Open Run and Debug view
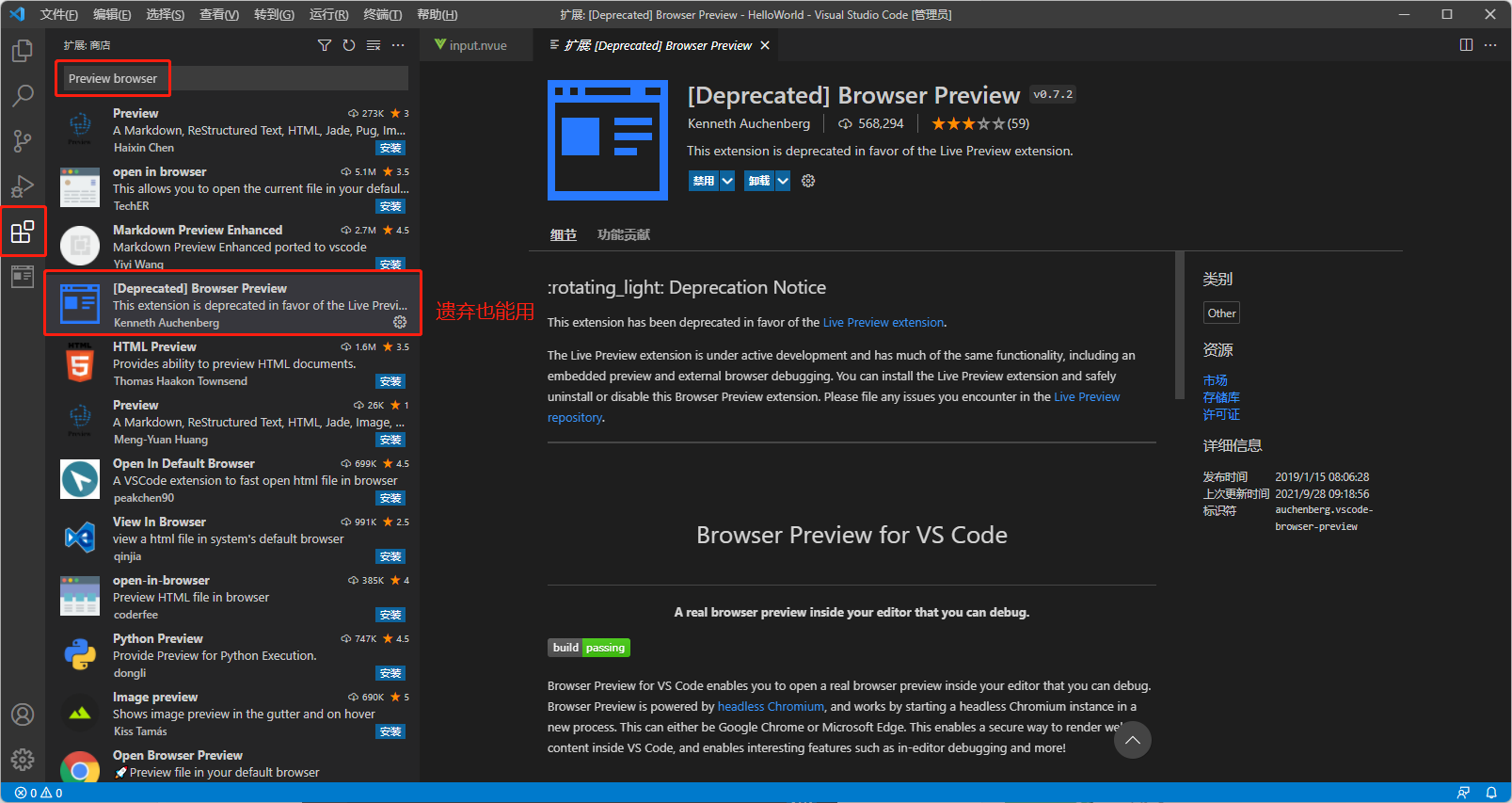Screen dimensions: 1512x803 click(23, 186)
